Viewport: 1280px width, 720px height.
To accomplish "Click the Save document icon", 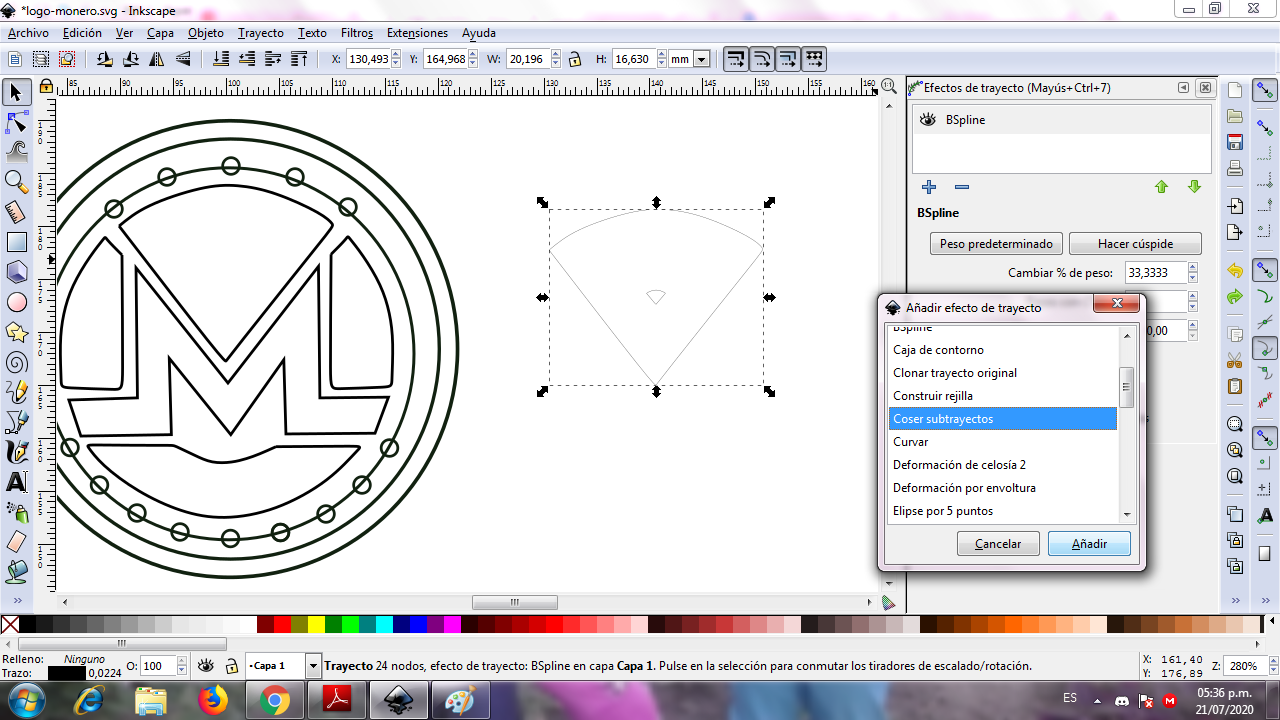I will (1235, 141).
